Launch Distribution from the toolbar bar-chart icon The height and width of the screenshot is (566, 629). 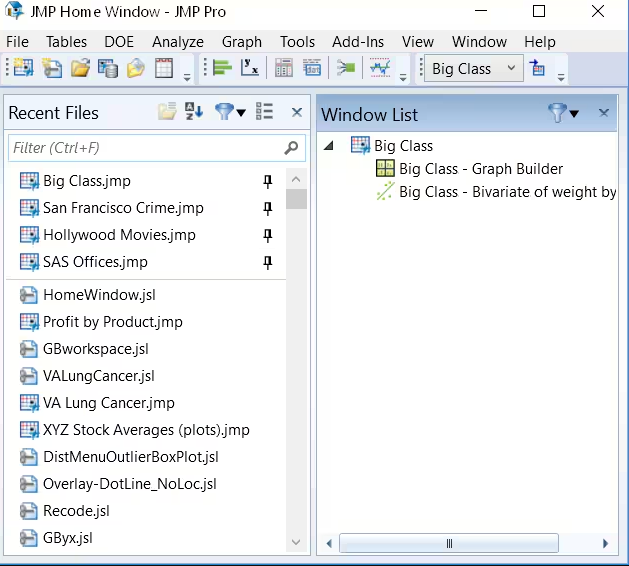tap(222, 68)
